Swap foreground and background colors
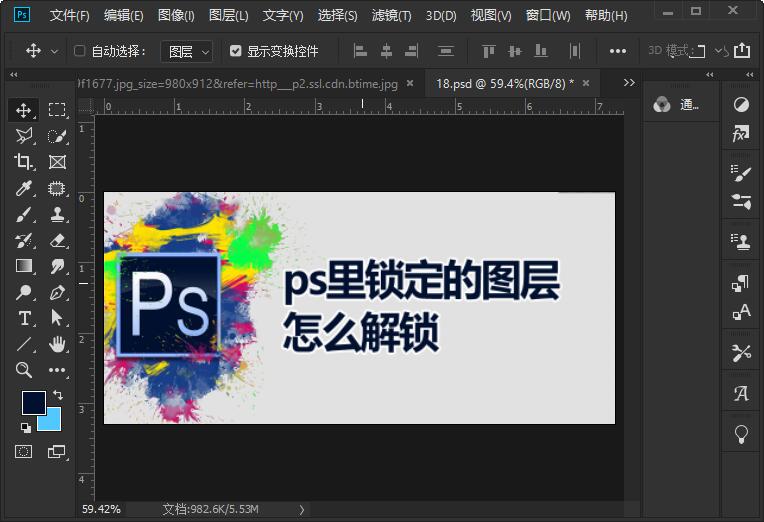Viewport: 764px width, 522px height. coord(57,395)
